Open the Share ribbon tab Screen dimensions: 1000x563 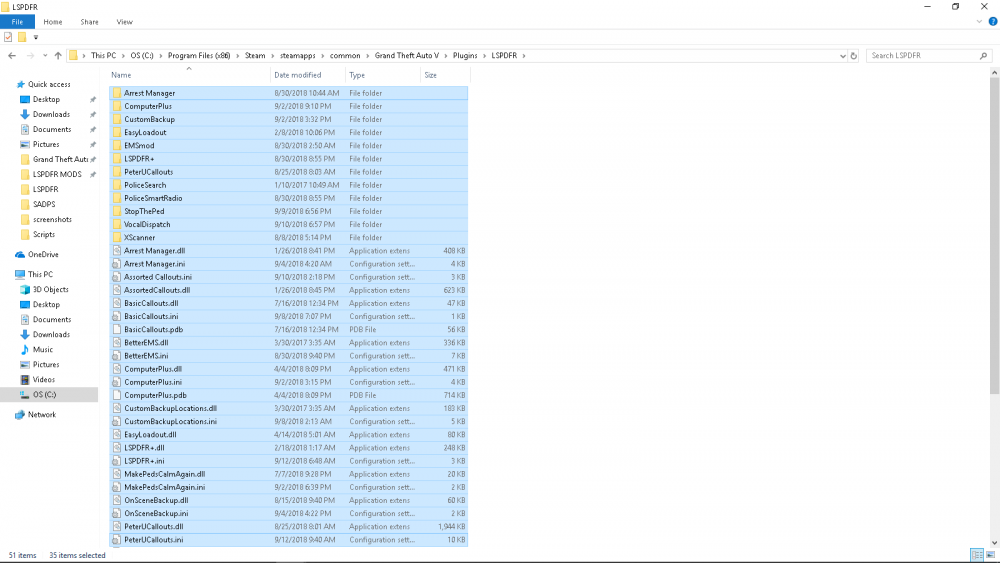(x=89, y=22)
